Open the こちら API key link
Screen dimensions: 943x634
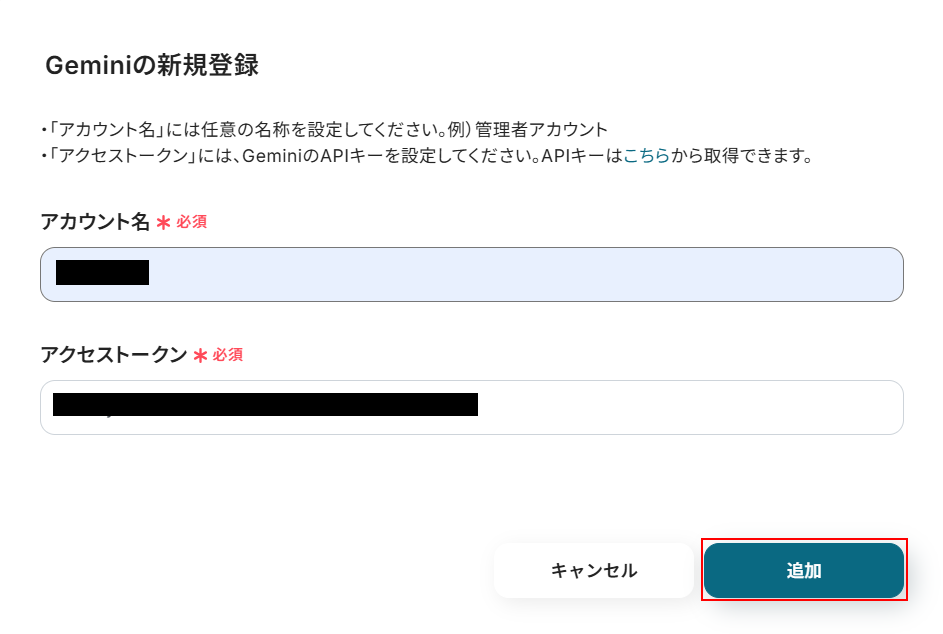click(646, 157)
